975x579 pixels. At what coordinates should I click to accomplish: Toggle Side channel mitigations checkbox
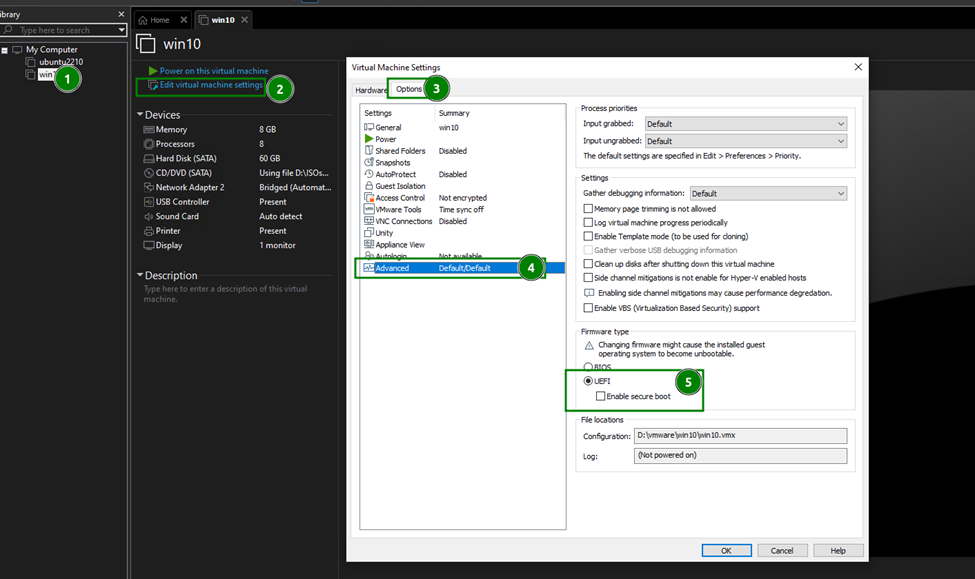click(x=588, y=277)
